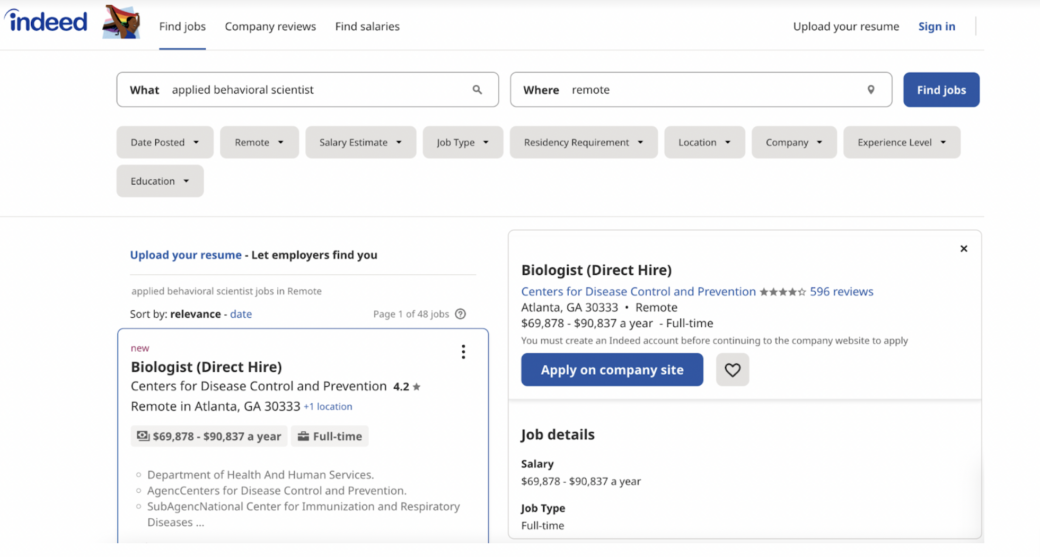Save the job with the heart icon
The height and width of the screenshot is (557, 1040).
click(x=732, y=370)
